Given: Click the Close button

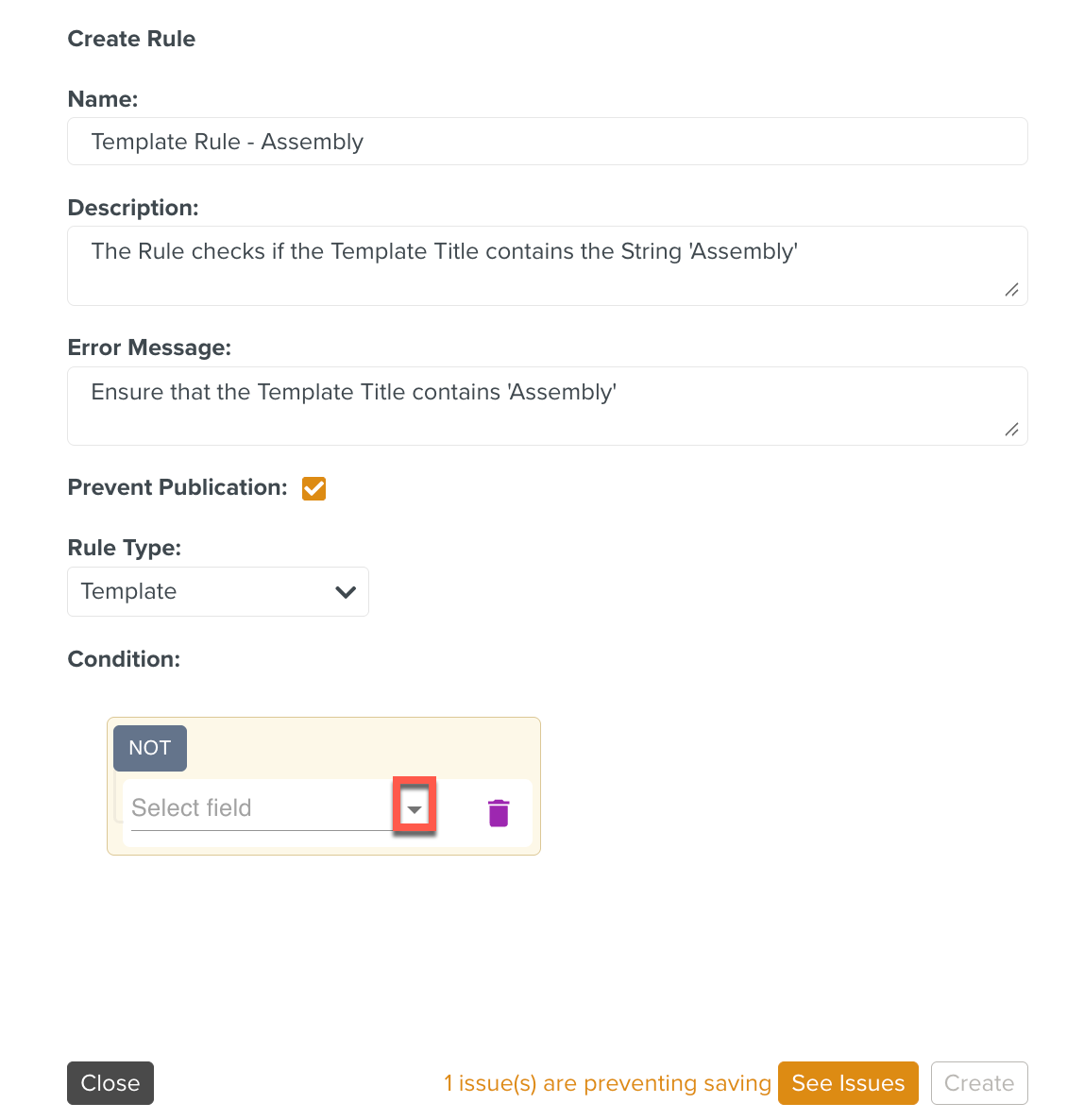Looking at the screenshot, I should pos(110,1083).
